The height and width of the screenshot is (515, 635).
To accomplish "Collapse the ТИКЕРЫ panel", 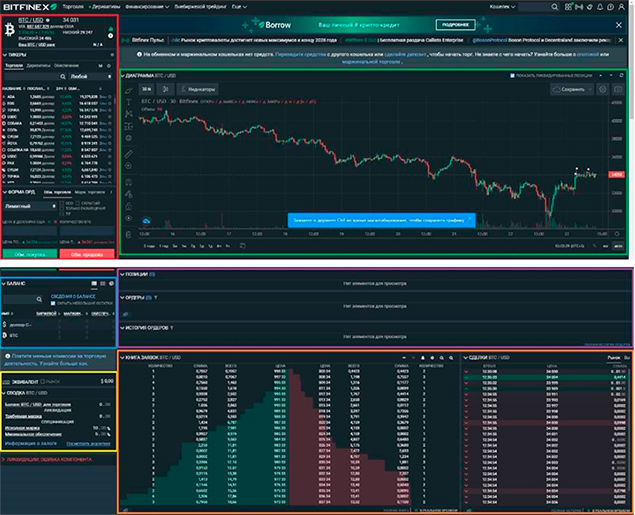I will pos(5,55).
